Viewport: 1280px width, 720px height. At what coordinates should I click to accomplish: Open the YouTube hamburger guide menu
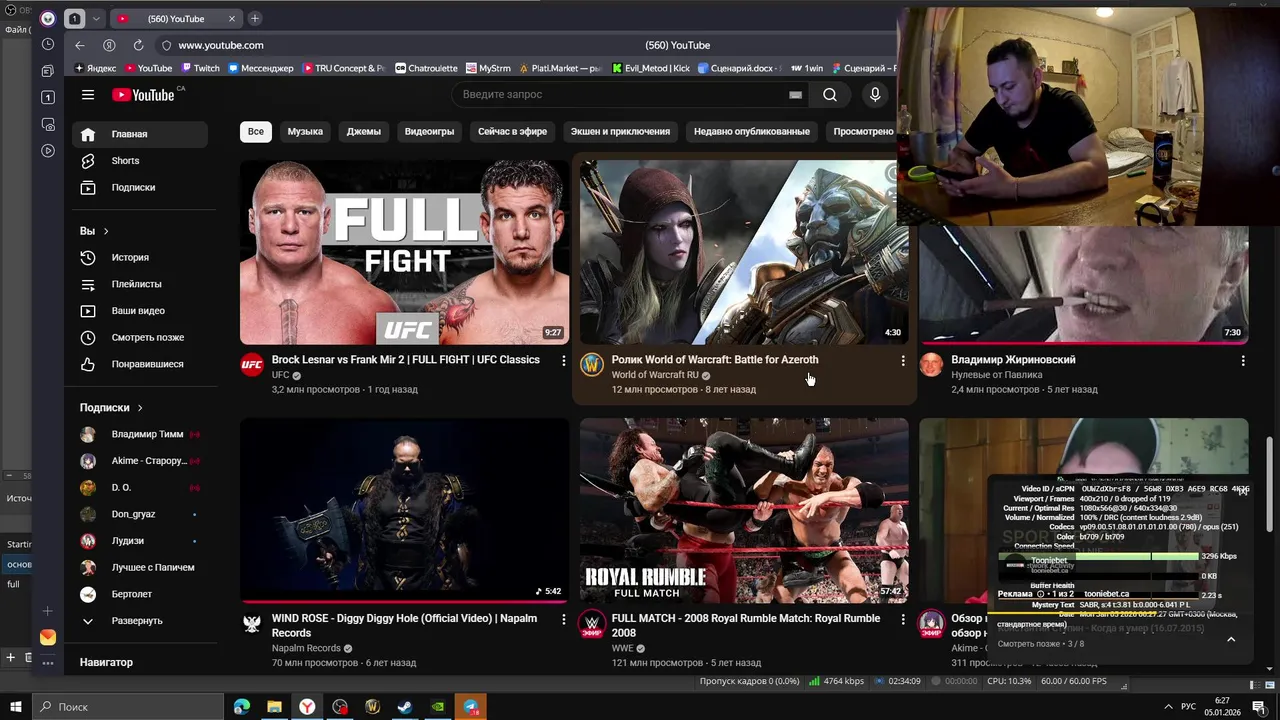[88, 95]
